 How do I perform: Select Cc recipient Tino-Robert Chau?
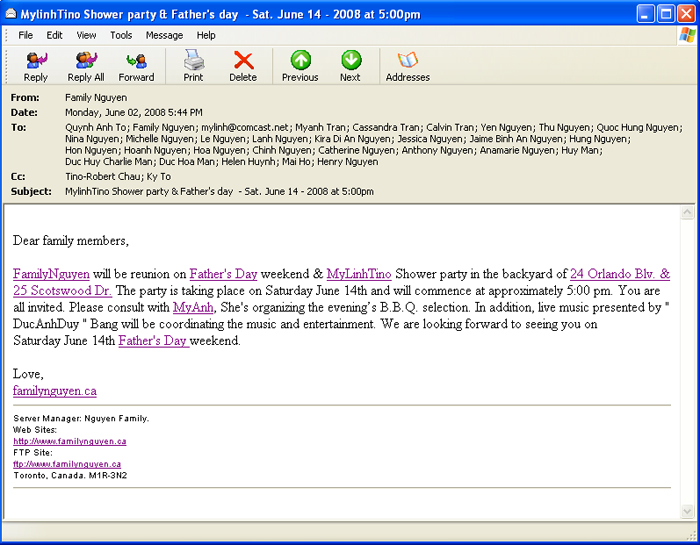(x=102, y=177)
